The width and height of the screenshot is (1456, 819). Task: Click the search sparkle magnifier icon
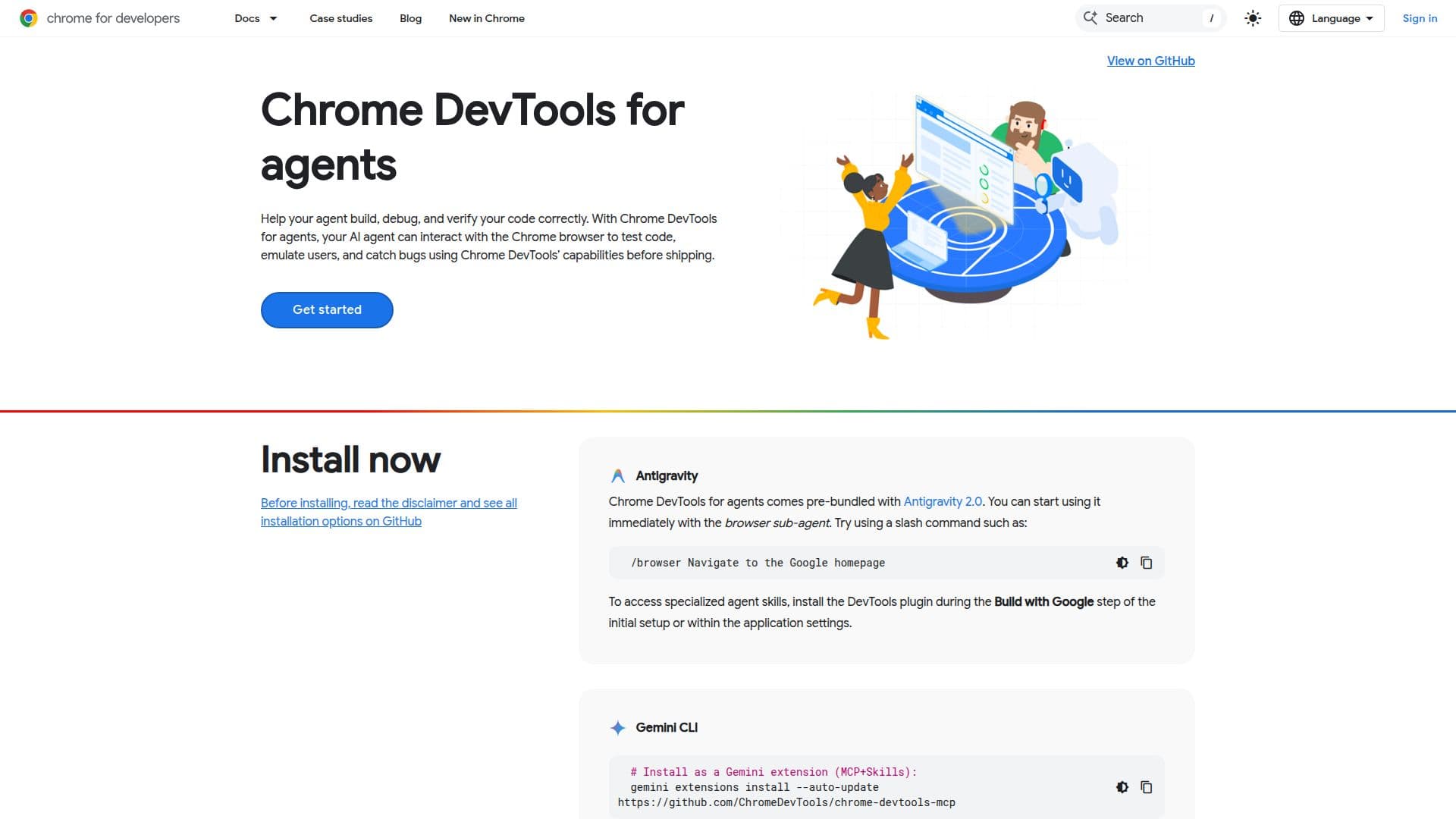[1090, 18]
